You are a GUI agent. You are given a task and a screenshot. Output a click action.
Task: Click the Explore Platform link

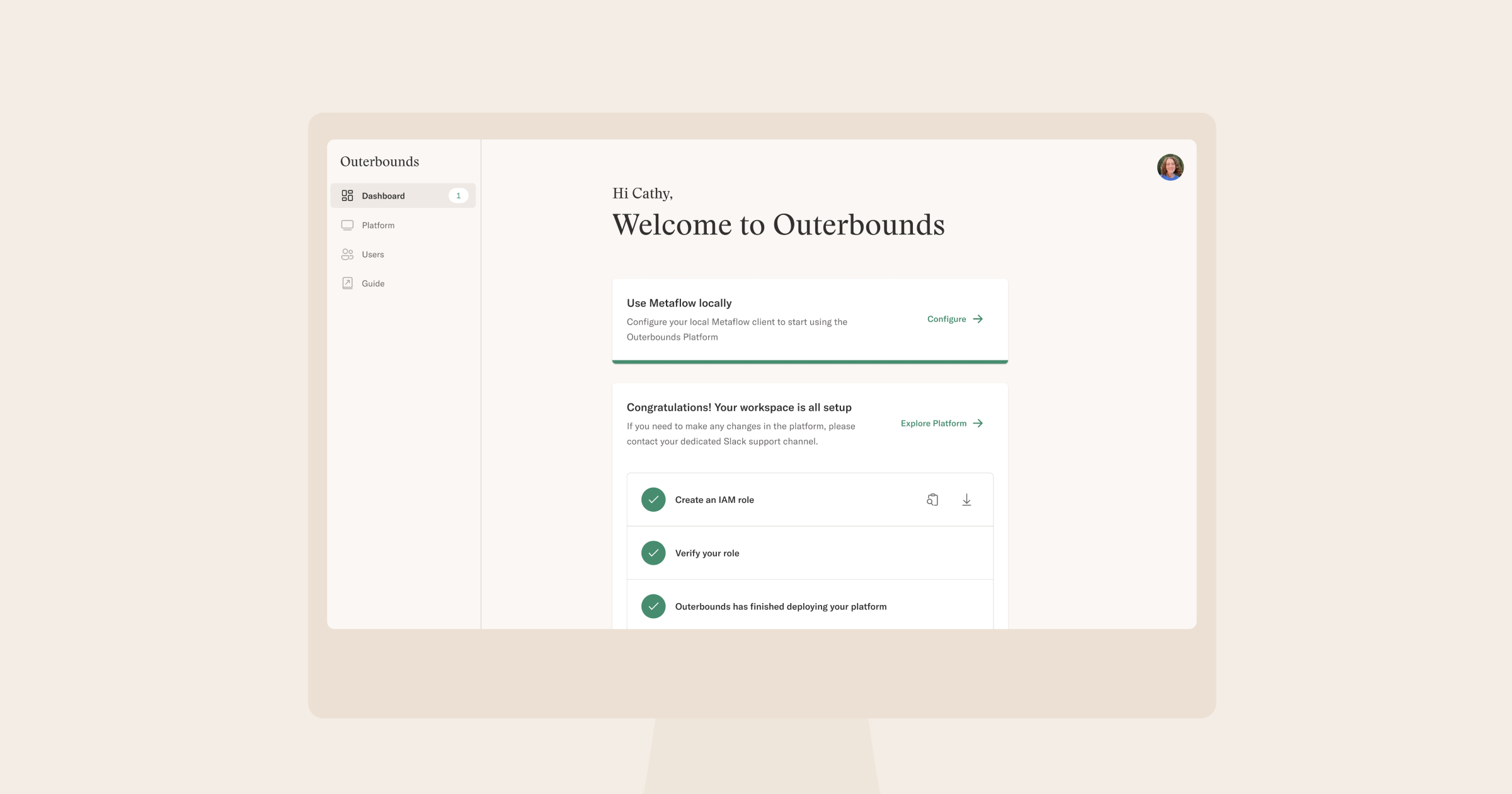(x=933, y=423)
